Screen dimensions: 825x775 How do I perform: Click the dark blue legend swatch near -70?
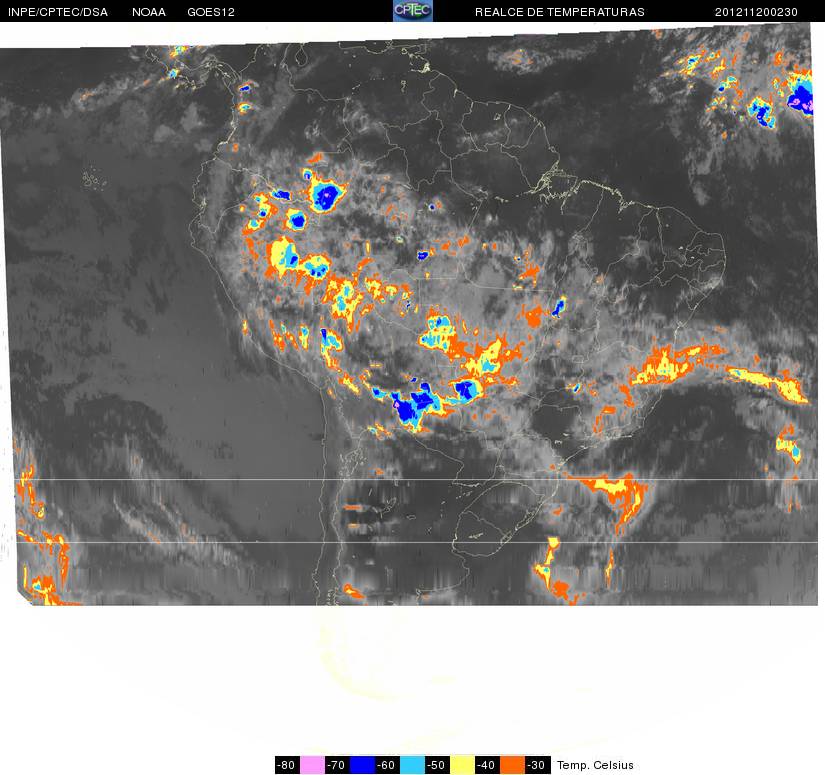362,765
